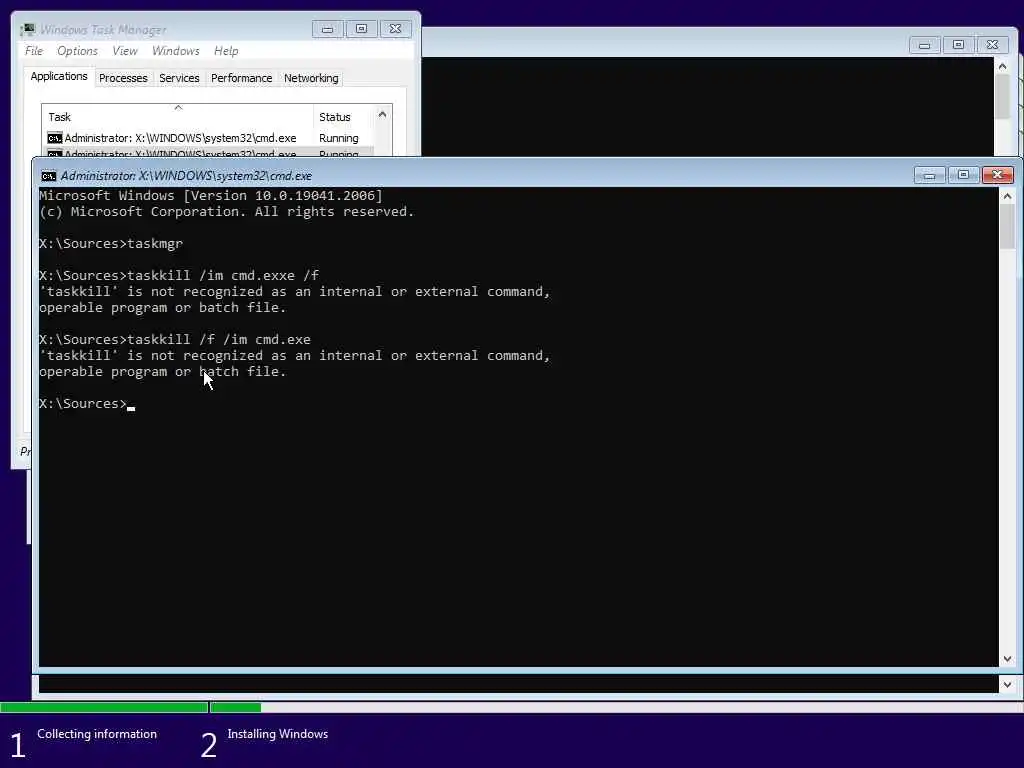This screenshot has height=768, width=1024.
Task: Select the Applications tab
Action: [59, 76]
